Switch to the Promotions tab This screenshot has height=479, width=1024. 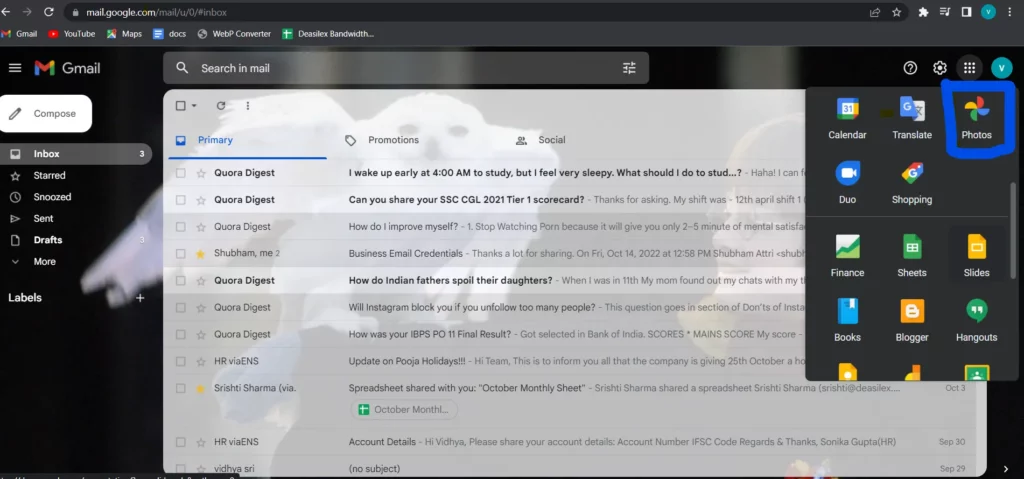[393, 140]
